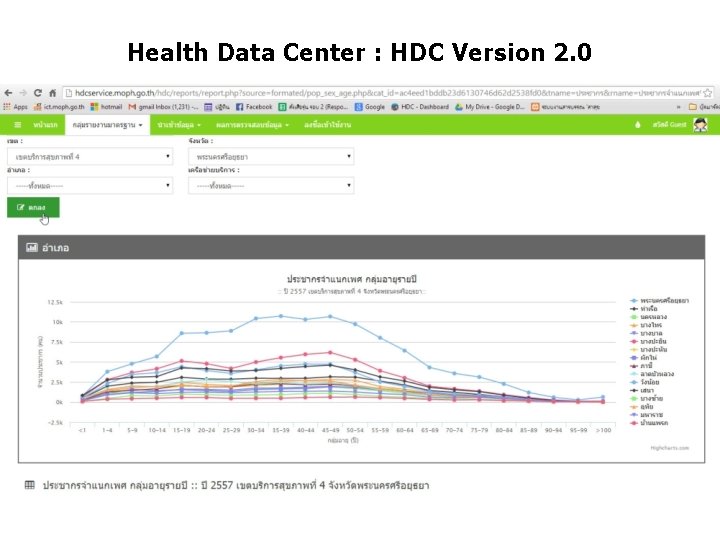Screen dimensions: 720x540
Task: Expand the กลุ่มรายงานมาตรฐาน menu
Action: click(x=107, y=125)
